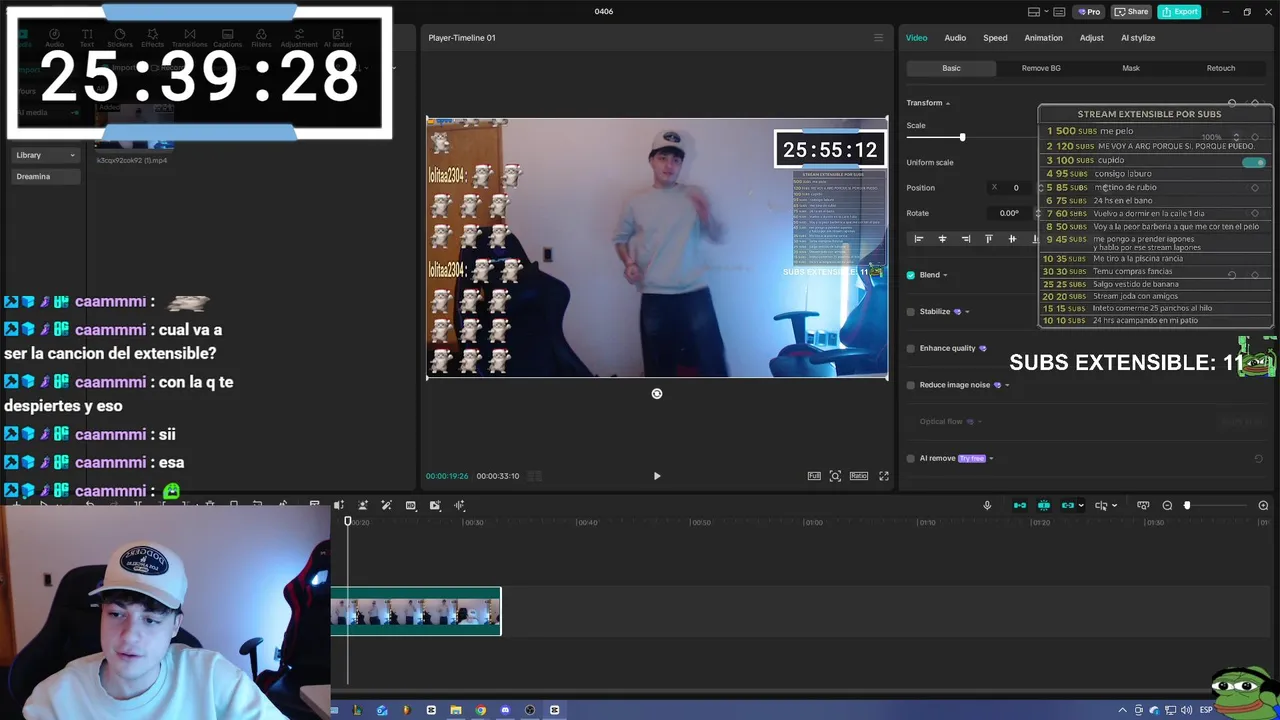
Task: Adjust the timeline zoom slider
Action: click(1187, 505)
